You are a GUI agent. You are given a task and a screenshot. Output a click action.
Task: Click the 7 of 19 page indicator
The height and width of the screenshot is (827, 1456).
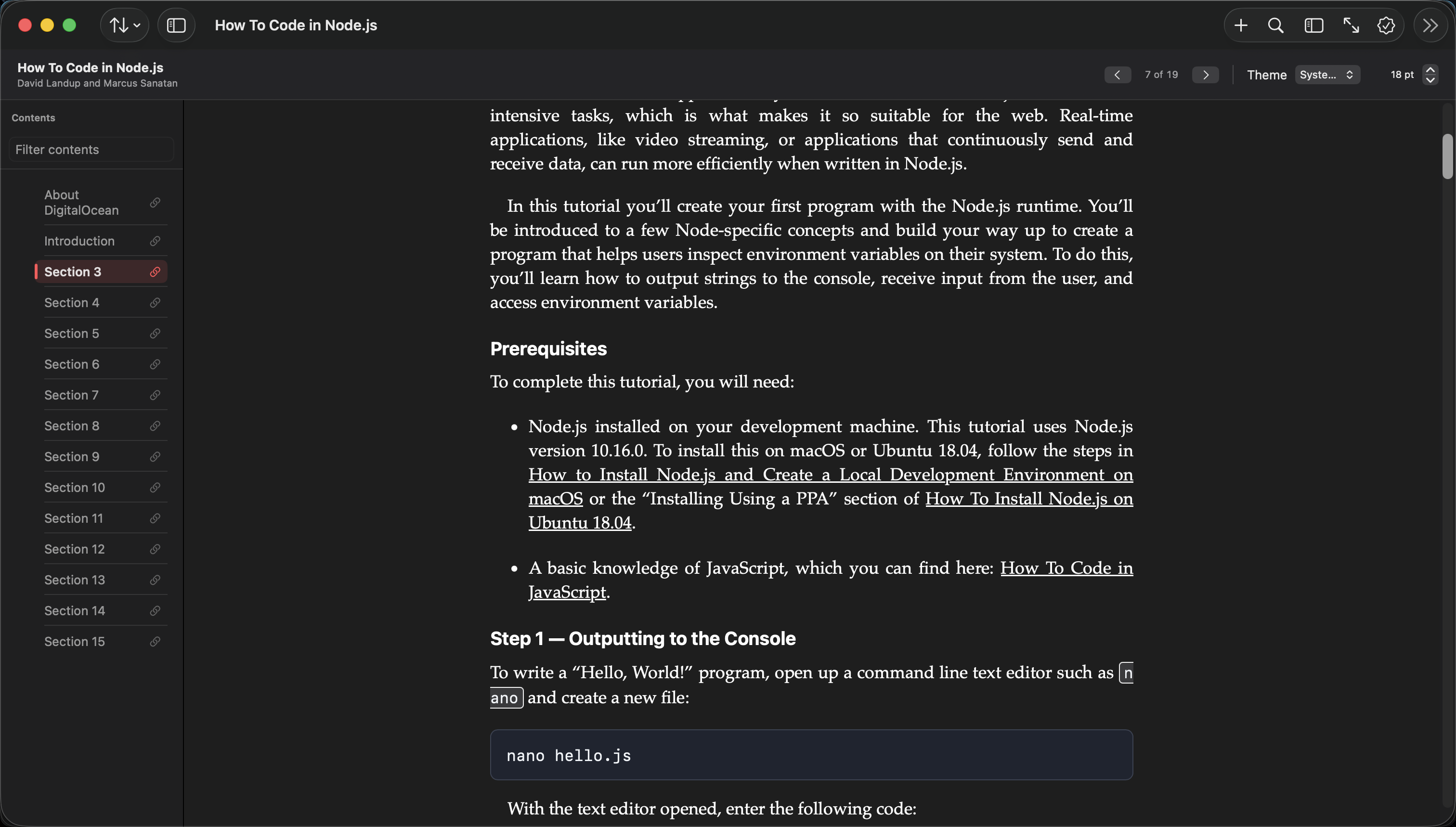(x=1161, y=75)
